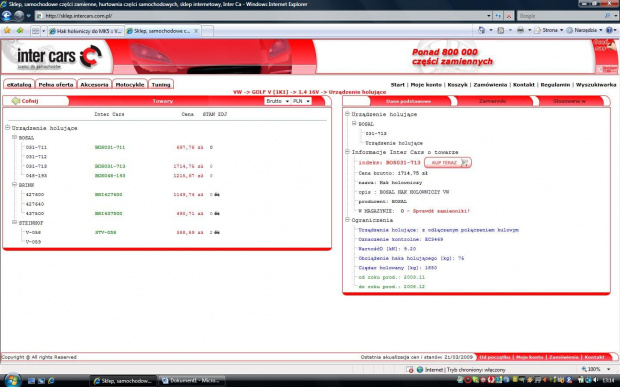Open the PLN currency dropdown
The height and width of the screenshot is (387, 620).
[x=301, y=101]
